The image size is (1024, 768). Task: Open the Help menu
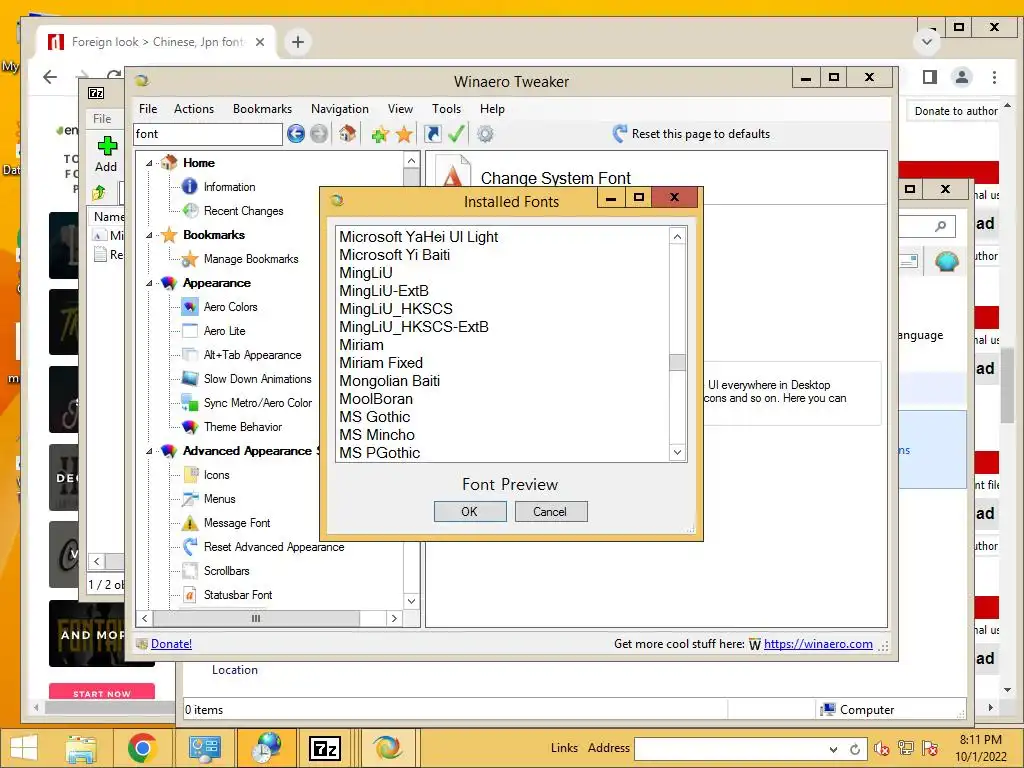(x=492, y=109)
